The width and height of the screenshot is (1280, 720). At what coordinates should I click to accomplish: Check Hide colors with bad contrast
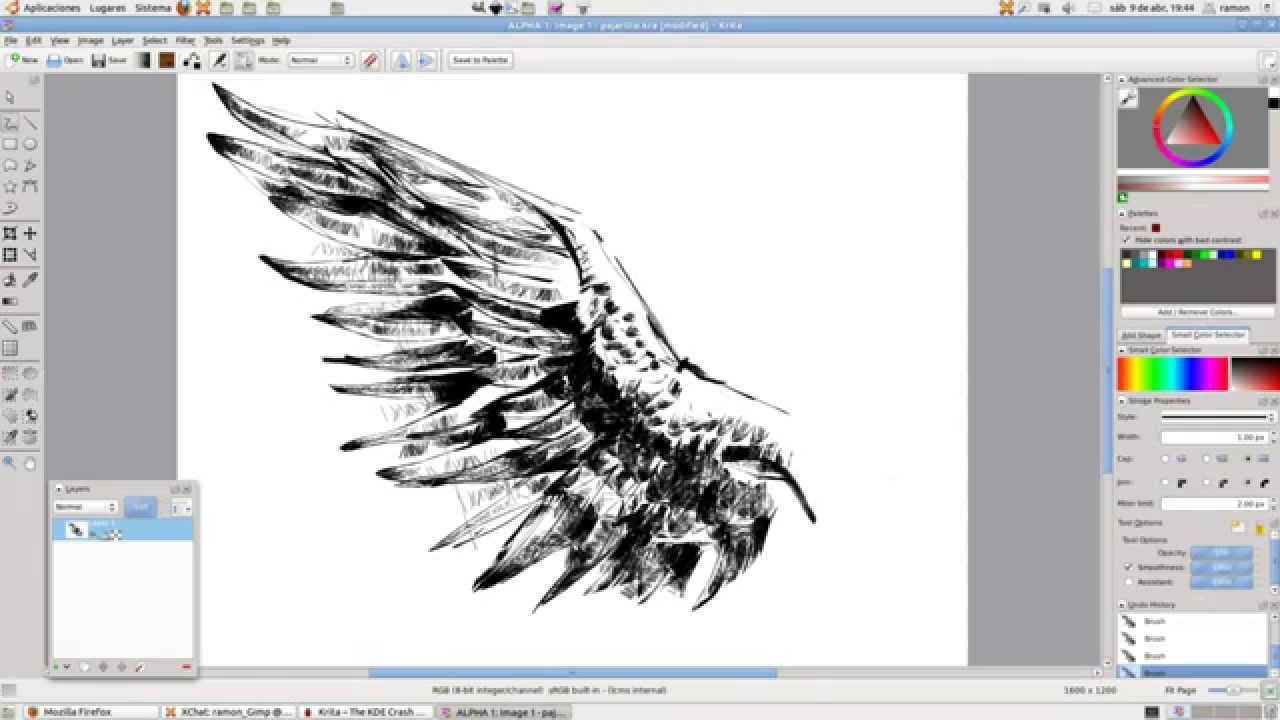[x=1126, y=240]
